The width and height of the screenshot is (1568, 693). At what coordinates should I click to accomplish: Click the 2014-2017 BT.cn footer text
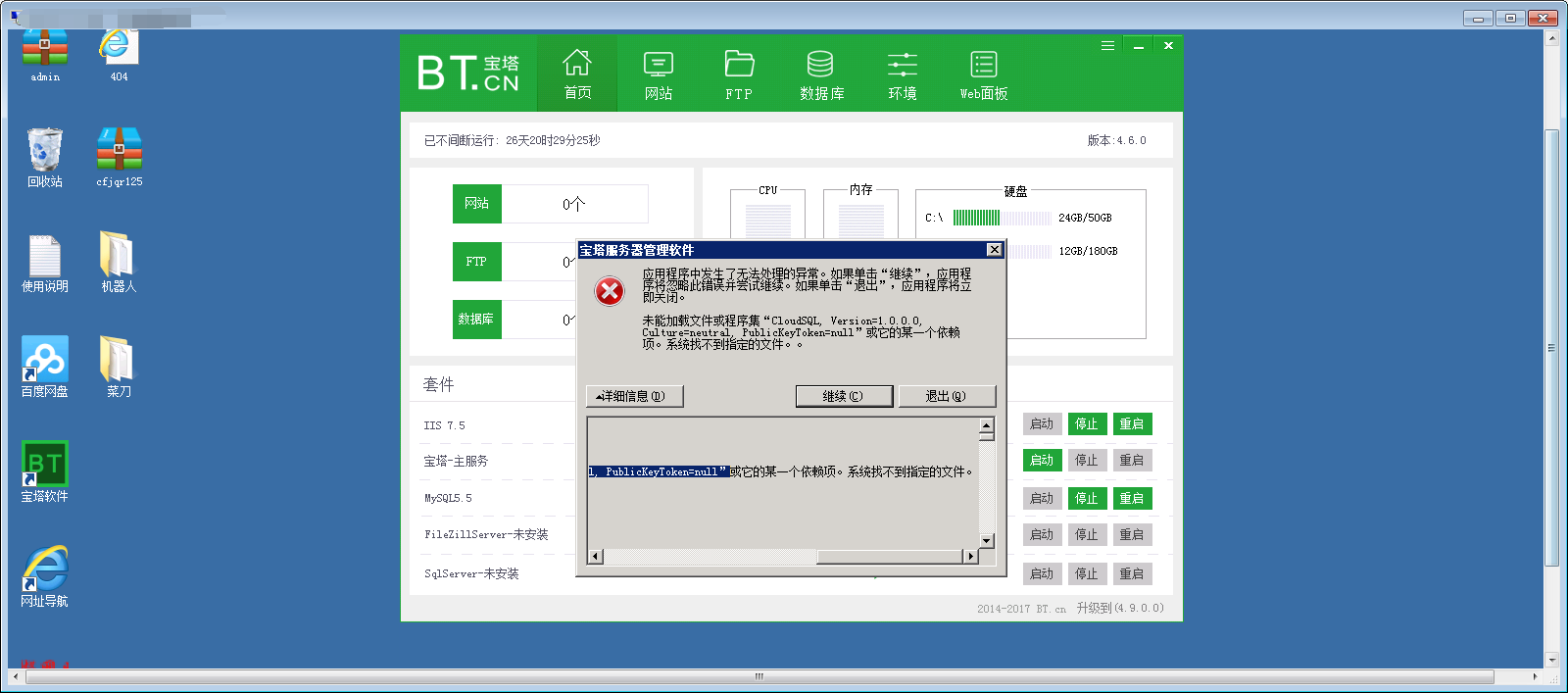click(x=1021, y=609)
